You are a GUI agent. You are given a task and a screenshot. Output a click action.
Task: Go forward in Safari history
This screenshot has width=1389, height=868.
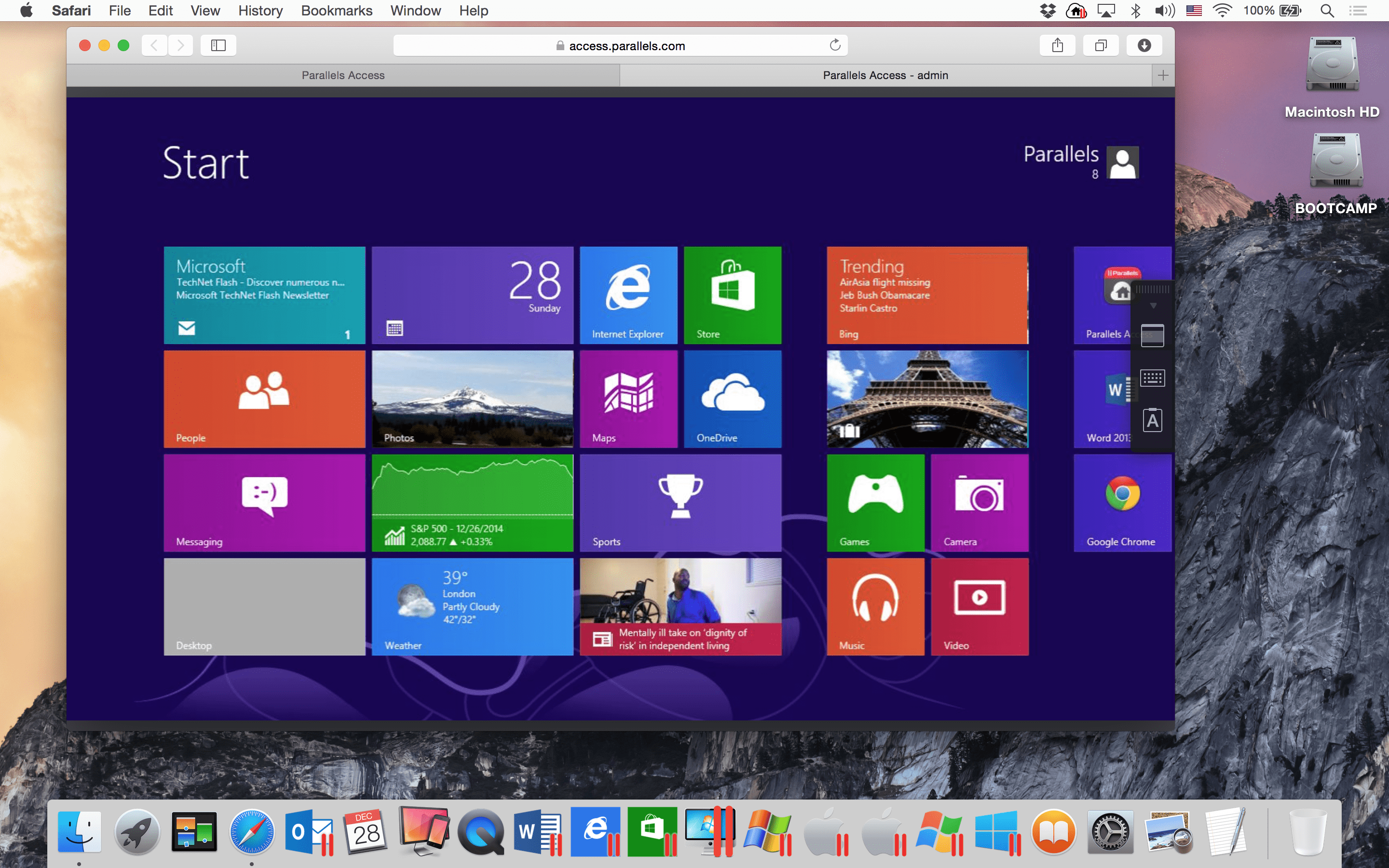[180, 45]
